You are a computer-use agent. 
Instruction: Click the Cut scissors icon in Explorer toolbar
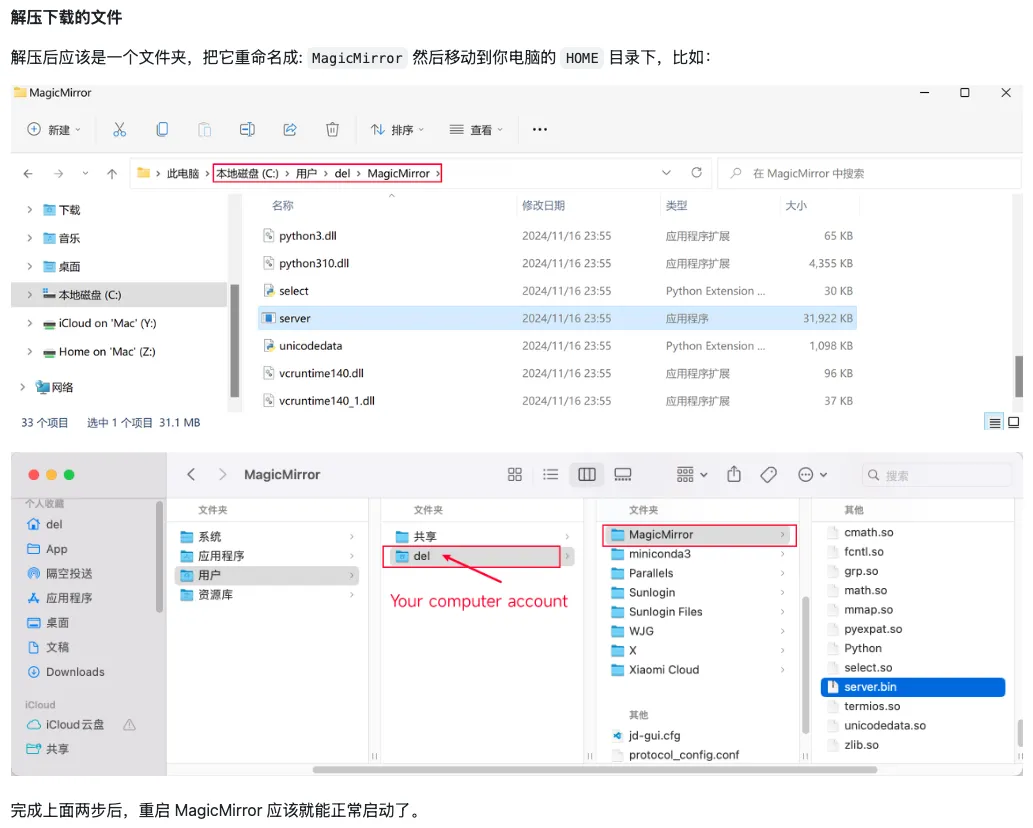point(120,130)
